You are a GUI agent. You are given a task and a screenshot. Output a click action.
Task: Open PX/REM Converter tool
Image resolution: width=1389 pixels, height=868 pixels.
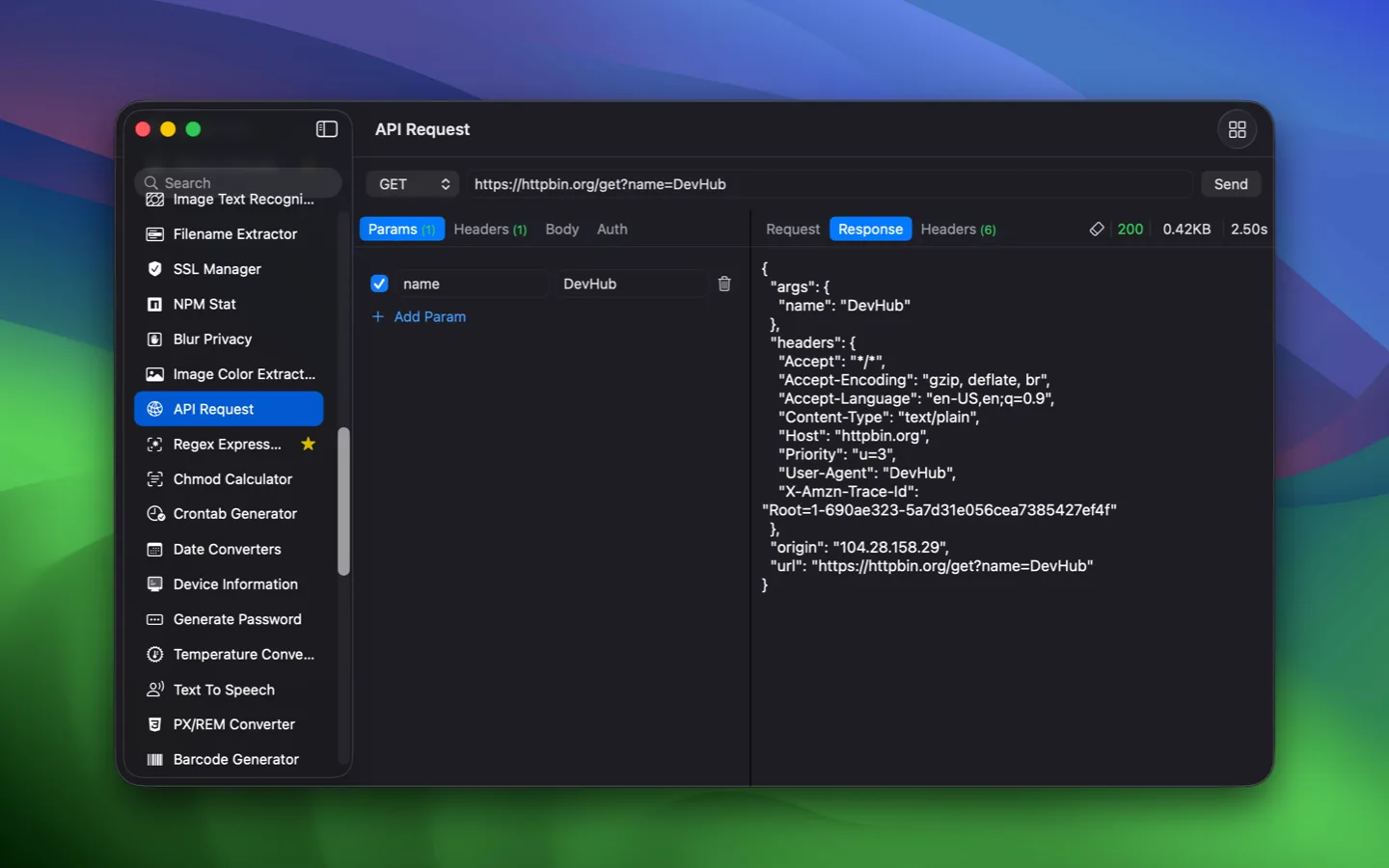(229, 724)
